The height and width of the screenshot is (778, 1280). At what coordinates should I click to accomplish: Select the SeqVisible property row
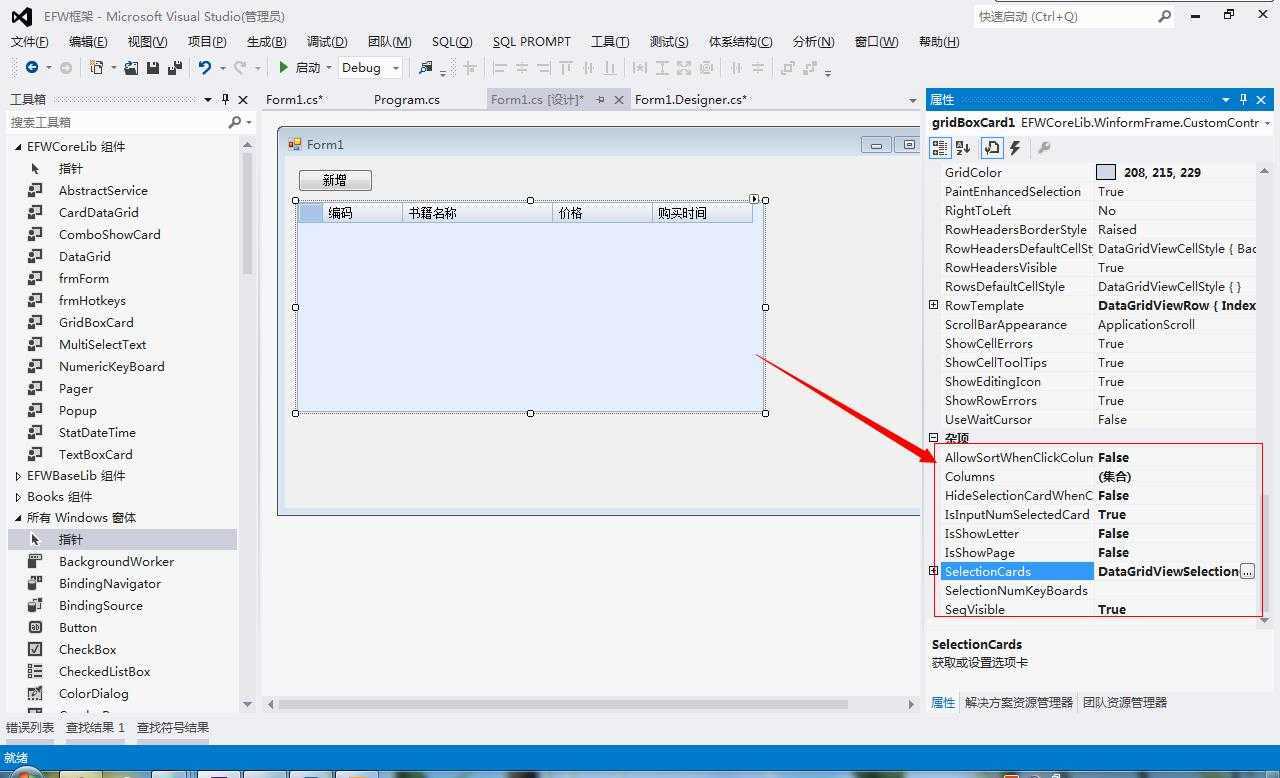coord(1098,609)
